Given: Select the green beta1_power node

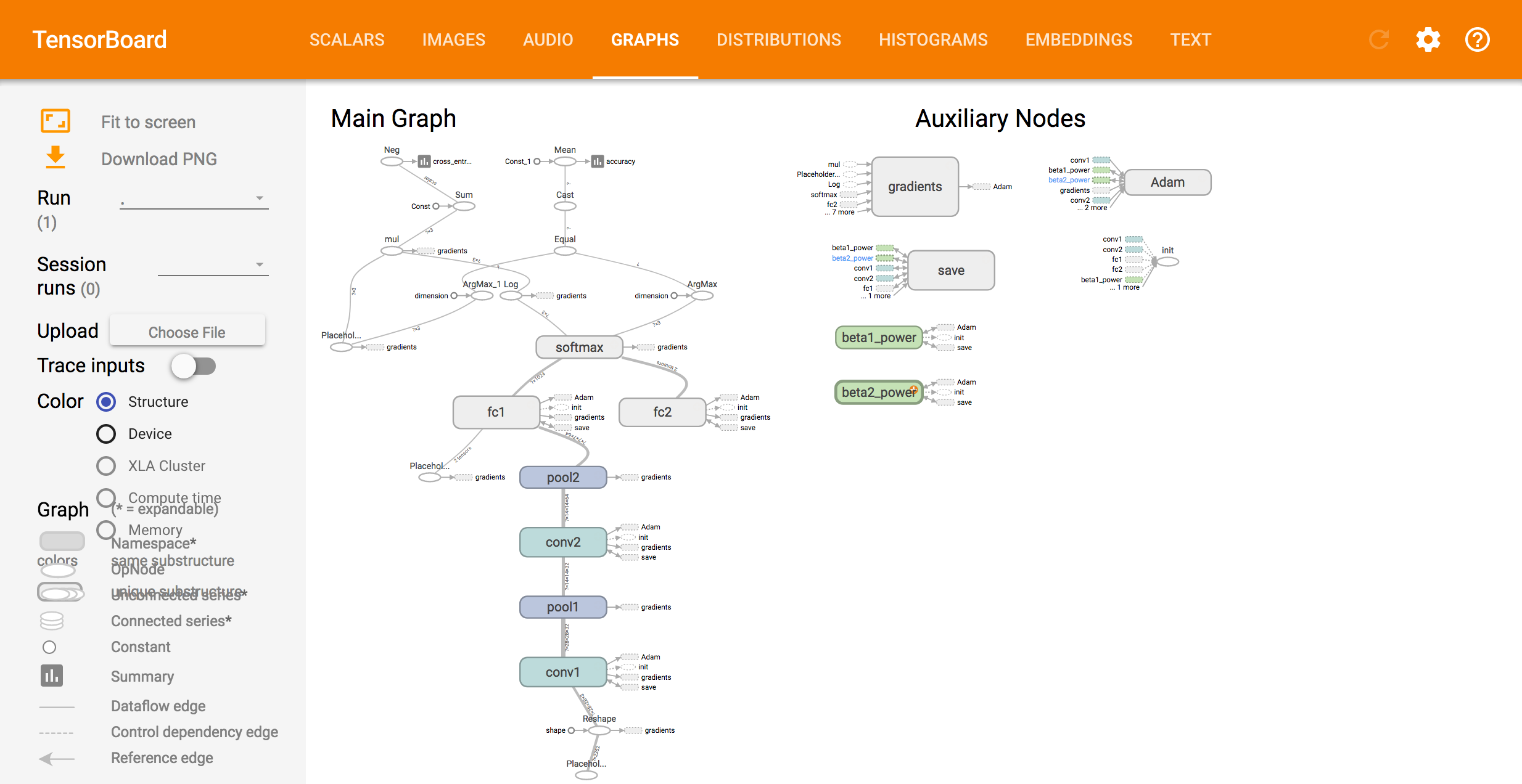Looking at the screenshot, I should (x=879, y=337).
